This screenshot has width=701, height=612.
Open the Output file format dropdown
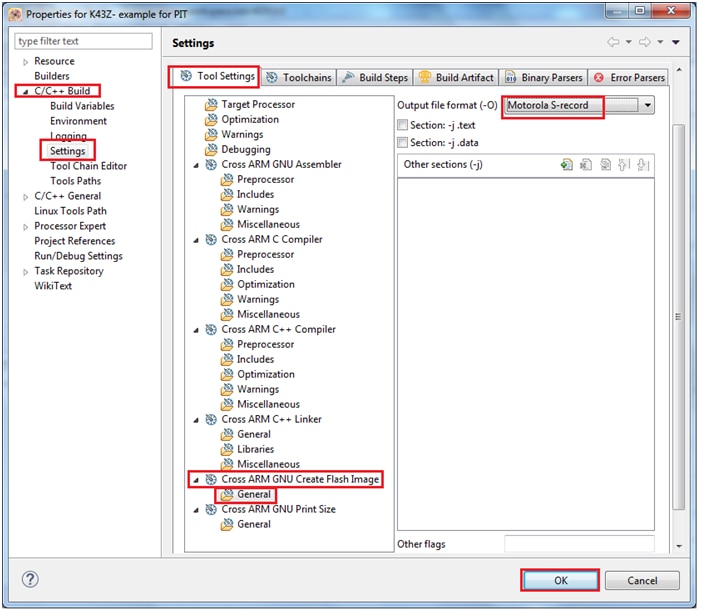click(x=647, y=106)
